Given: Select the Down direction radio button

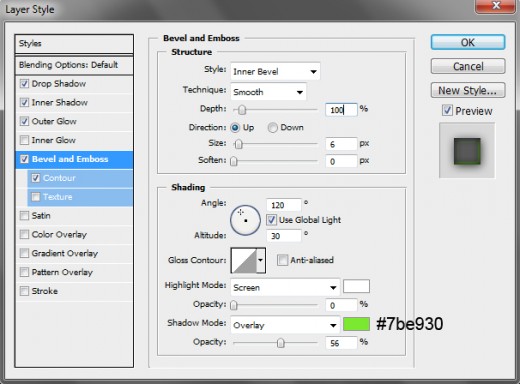Looking at the screenshot, I should click(272, 128).
